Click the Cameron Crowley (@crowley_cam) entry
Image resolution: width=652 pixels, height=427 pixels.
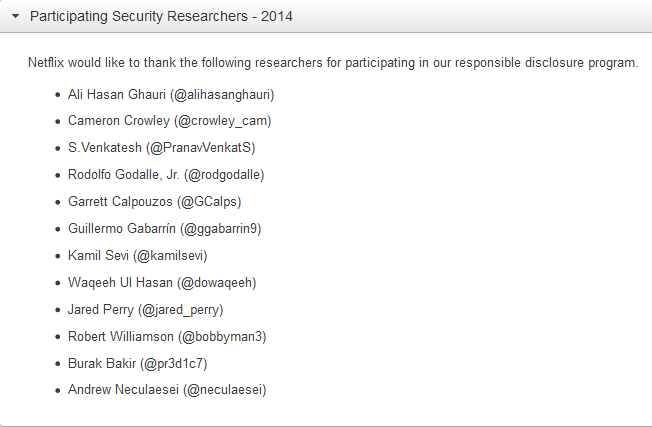[170, 121]
